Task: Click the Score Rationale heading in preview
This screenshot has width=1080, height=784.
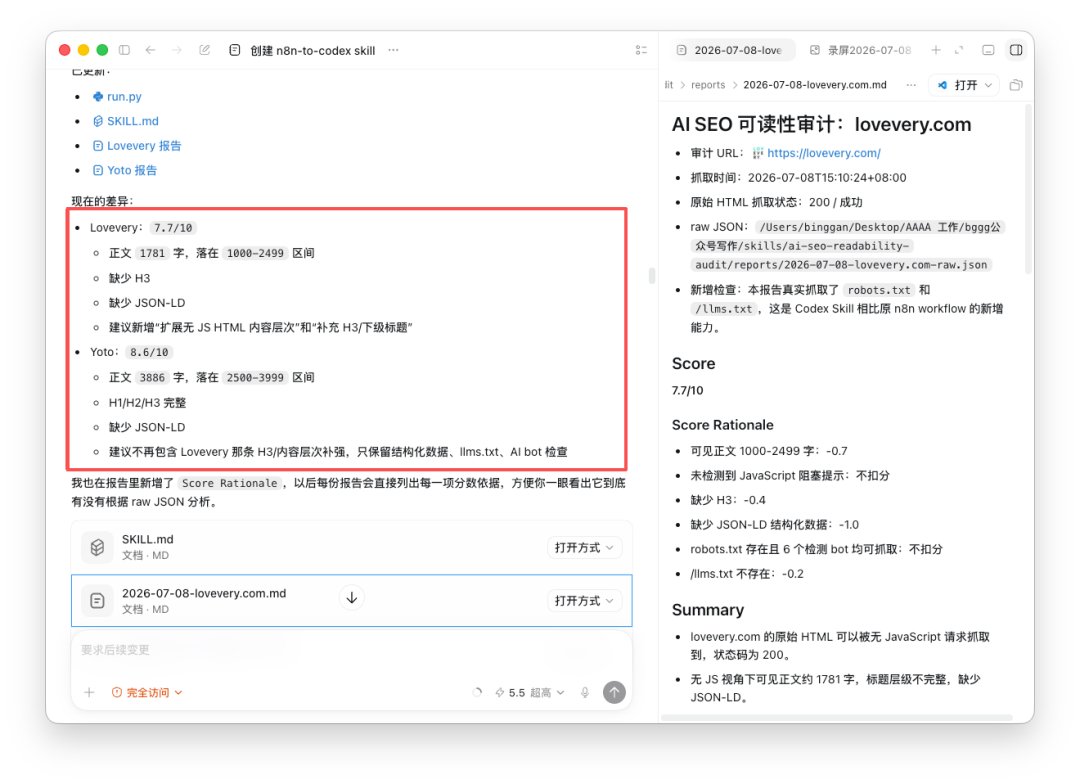Action: click(723, 425)
